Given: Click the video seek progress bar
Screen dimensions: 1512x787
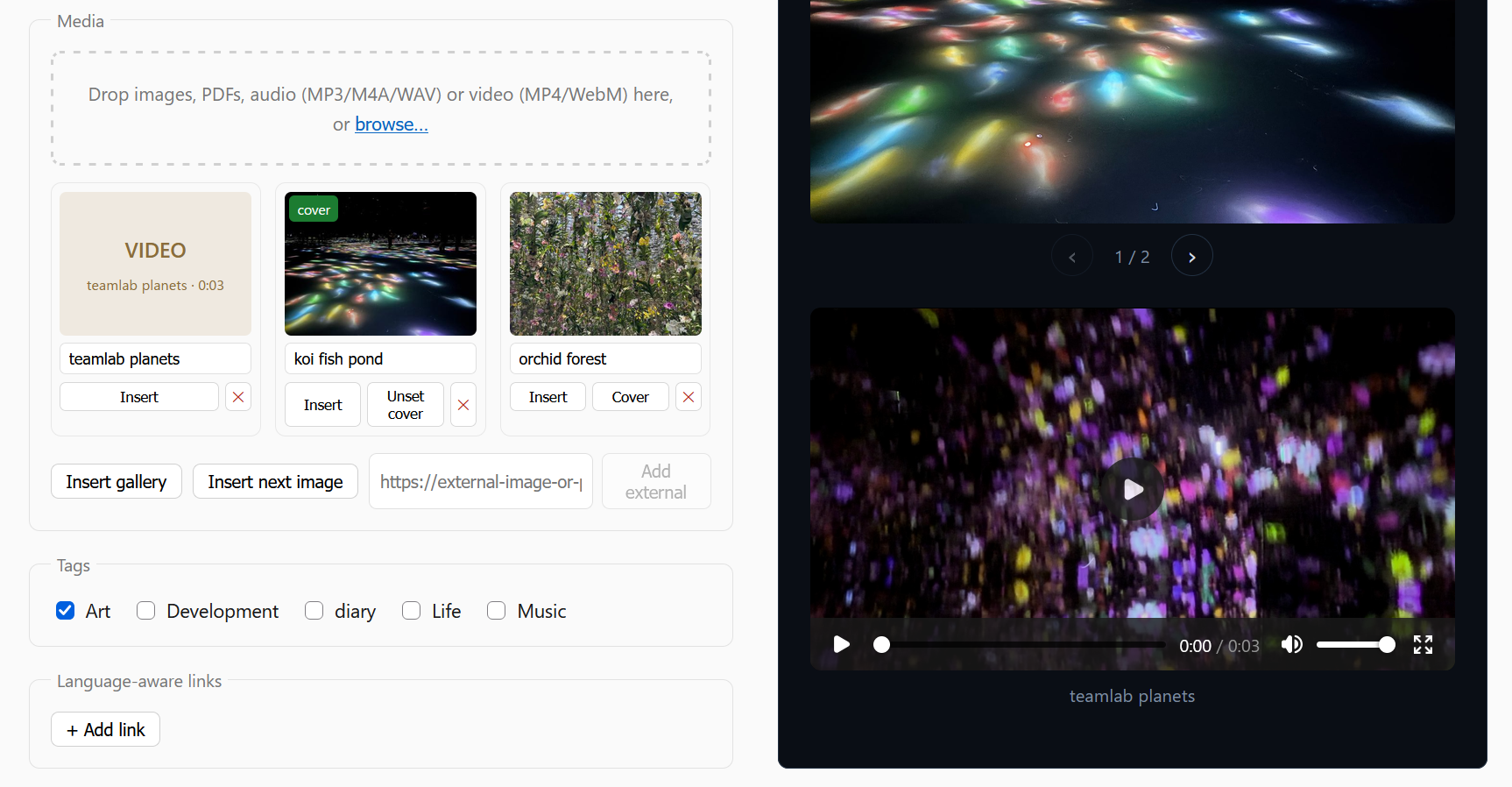Looking at the screenshot, I should pyautogui.click(x=1018, y=645).
